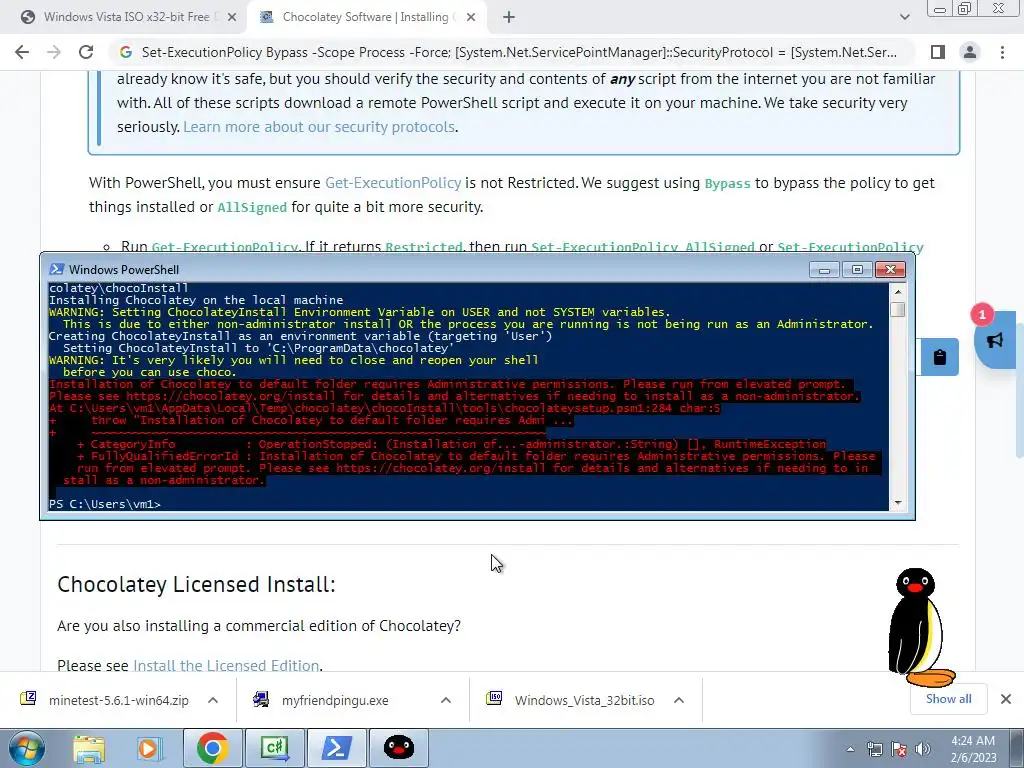The height and width of the screenshot is (768, 1024).
Task: Open the C# application on the taskbar
Action: click(274, 748)
